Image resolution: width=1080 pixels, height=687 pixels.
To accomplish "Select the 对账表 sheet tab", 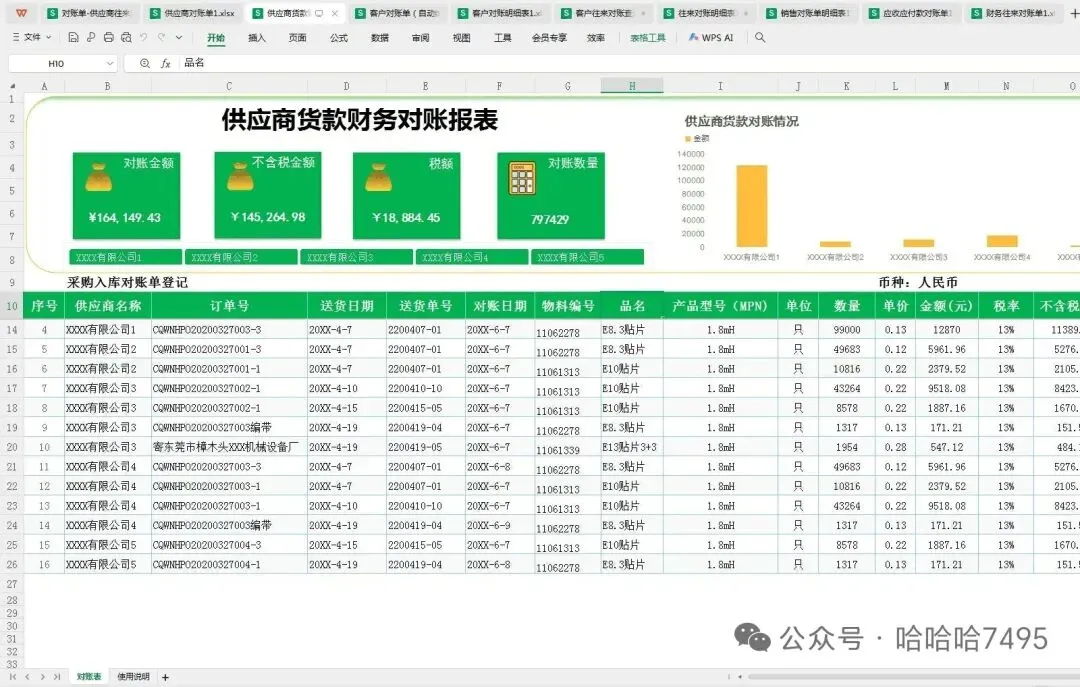I will tap(89, 677).
